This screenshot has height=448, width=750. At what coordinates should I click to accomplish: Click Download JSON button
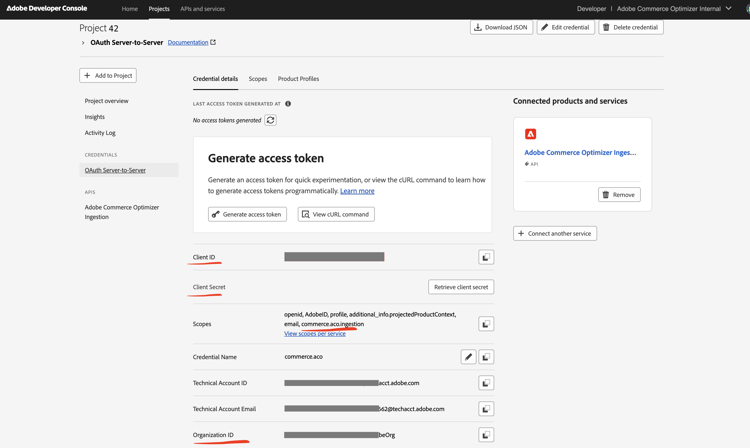pos(501,27)
